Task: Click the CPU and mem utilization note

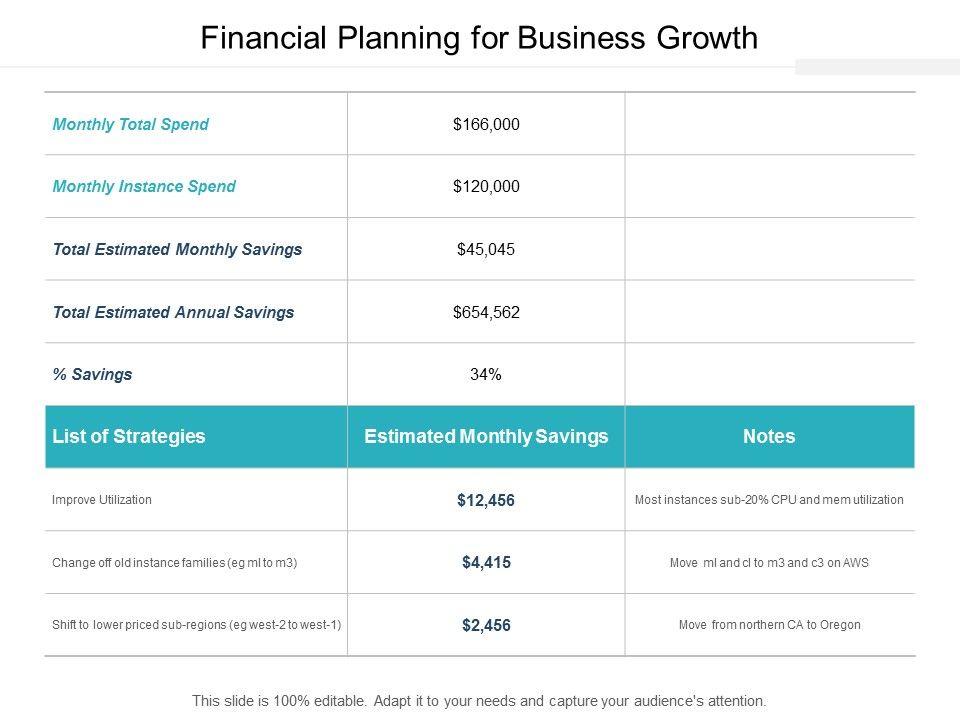Action: tap(769, 499)
